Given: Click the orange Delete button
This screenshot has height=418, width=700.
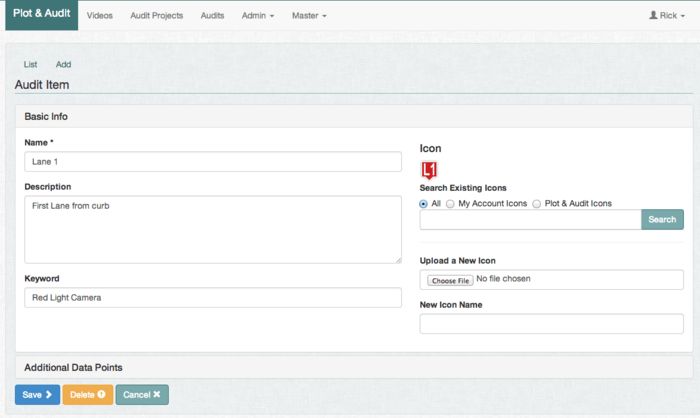Looking at the screenshot, I should [x=88, y=395].
